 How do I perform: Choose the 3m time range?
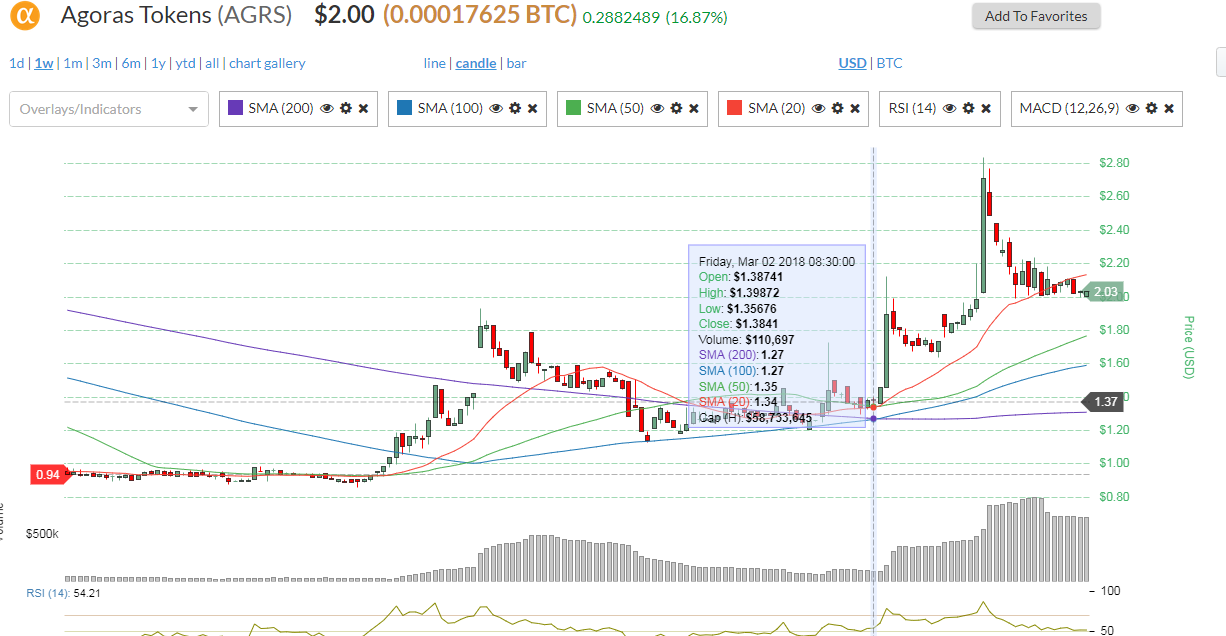pyautogui.click(x=102, y=63)
